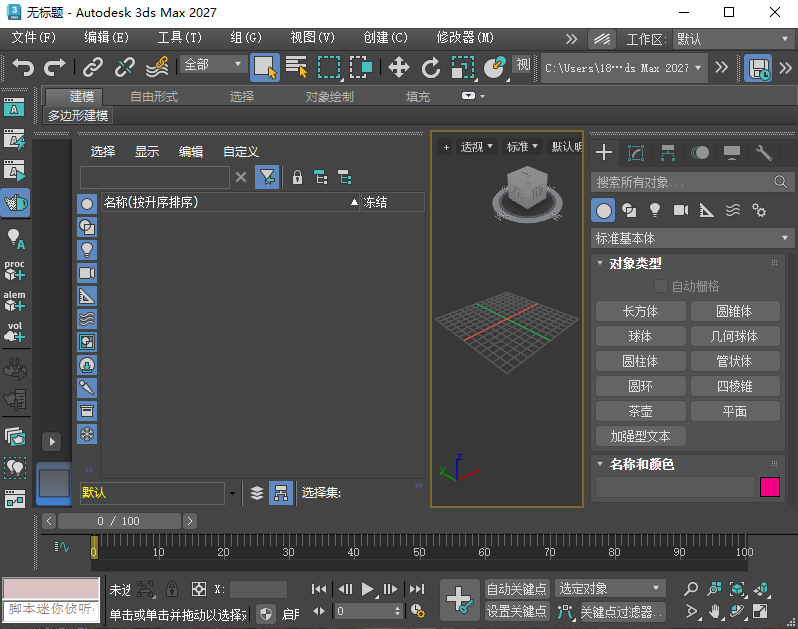Activate the Select and Move tool
798x629 pixels.
[399, 67]
